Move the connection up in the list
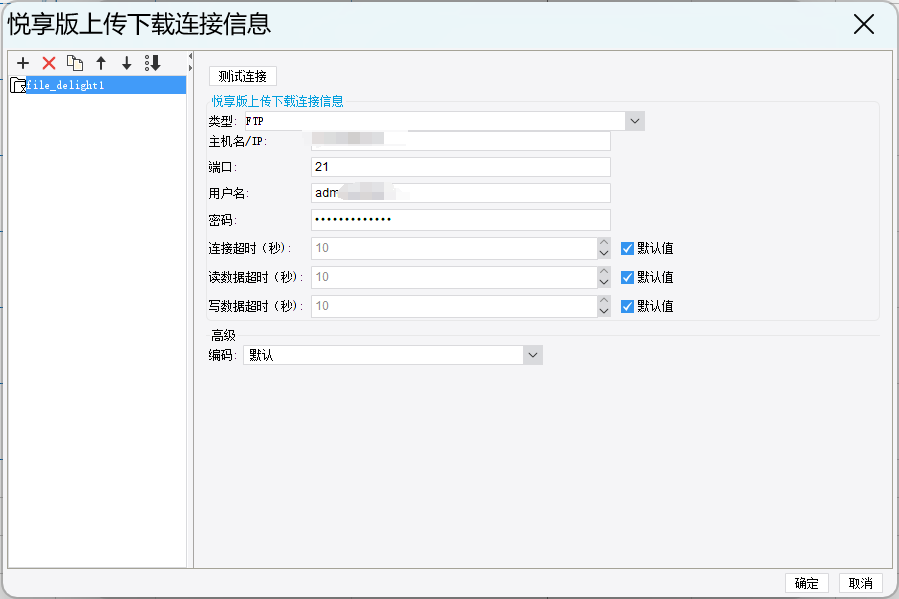Image resolution: width=899 pixels, height=599 pixels. [101, 62]
